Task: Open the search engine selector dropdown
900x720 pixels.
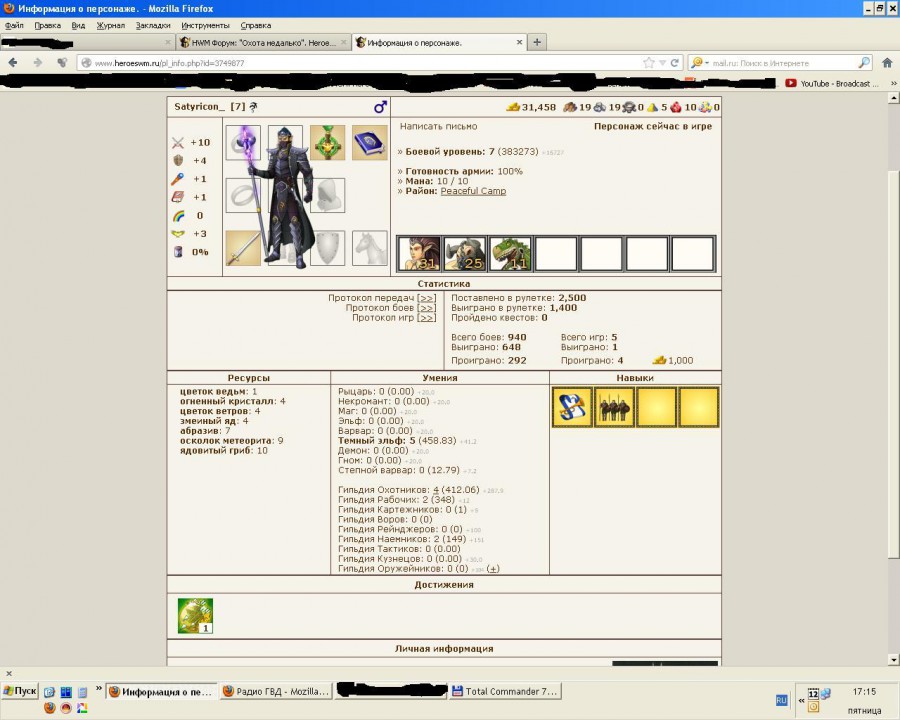Action: tap(699, 63)
